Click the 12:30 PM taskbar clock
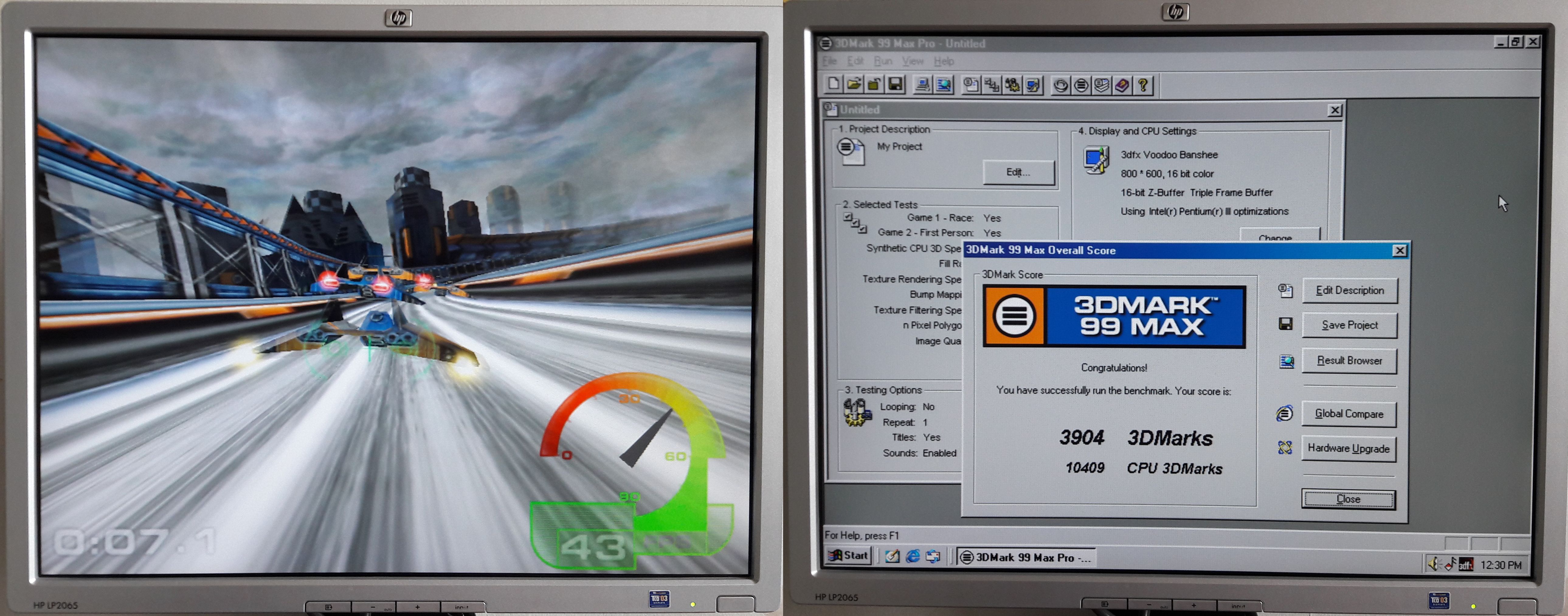 pos(1501,565)
